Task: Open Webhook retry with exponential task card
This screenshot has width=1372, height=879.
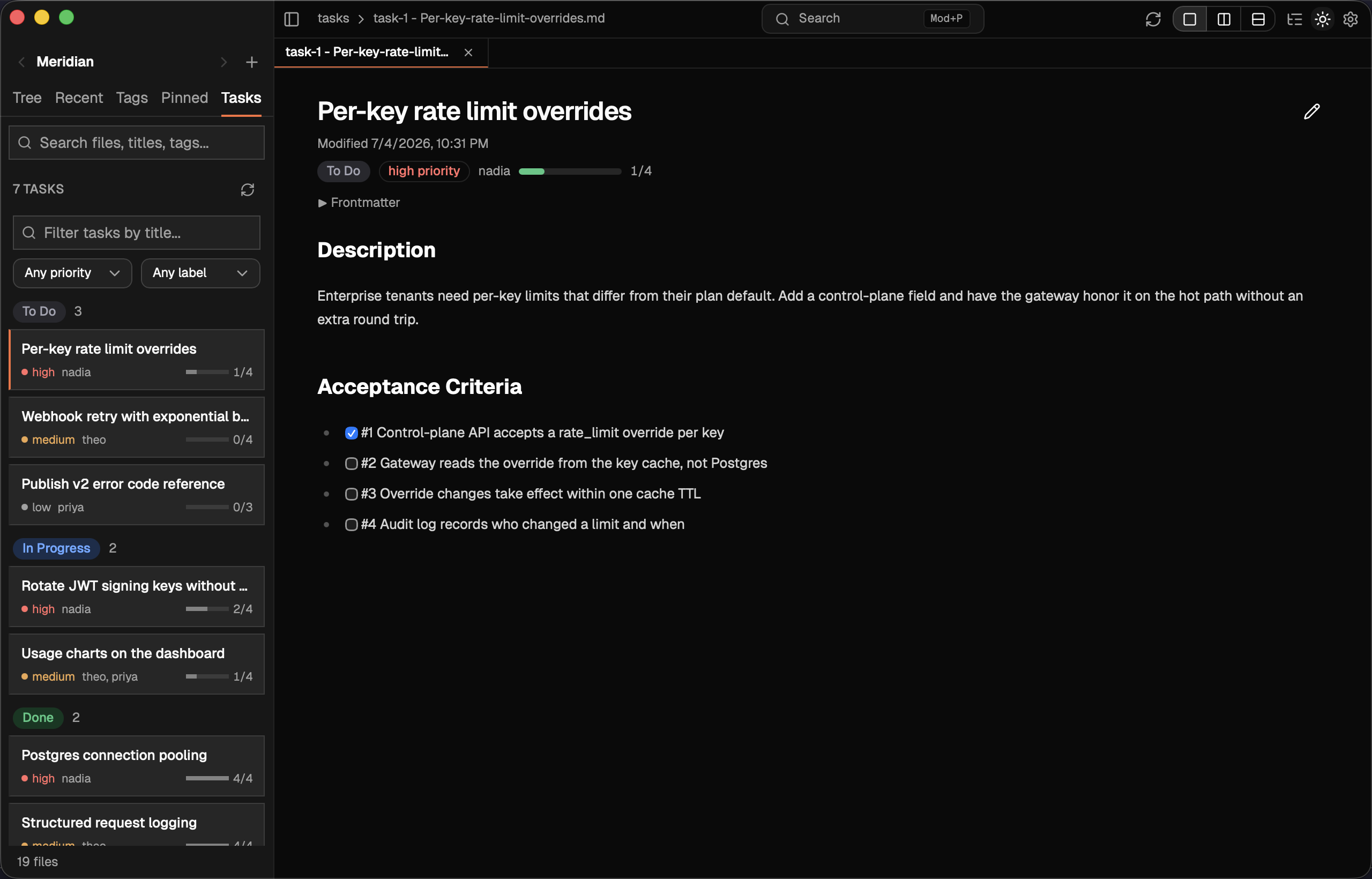Action: point(137,428)
